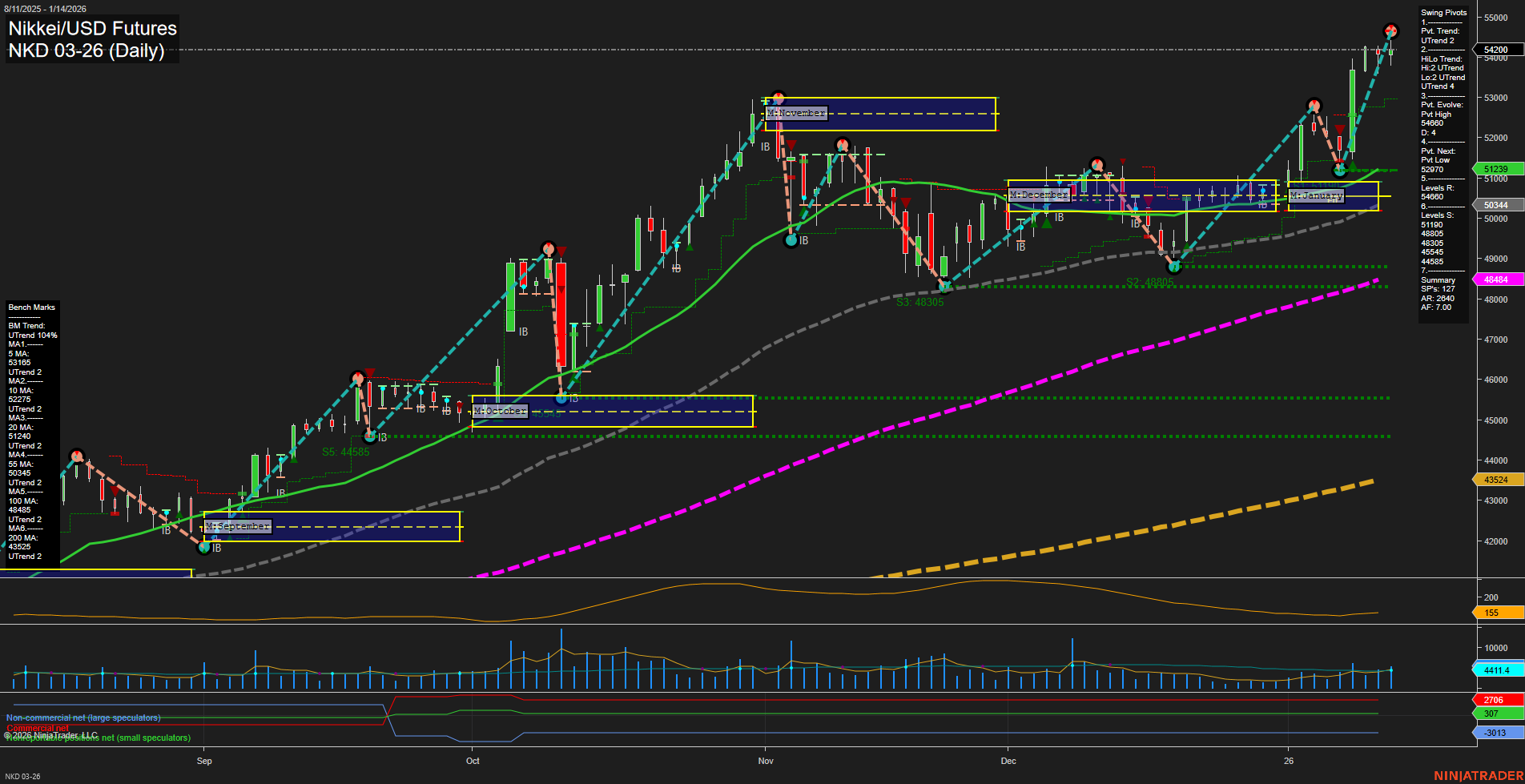Image resolution: width=1525 pixels, height=784 pixels.
Task: Click the M:October label on the range box
Action: [x=499, y=410]
